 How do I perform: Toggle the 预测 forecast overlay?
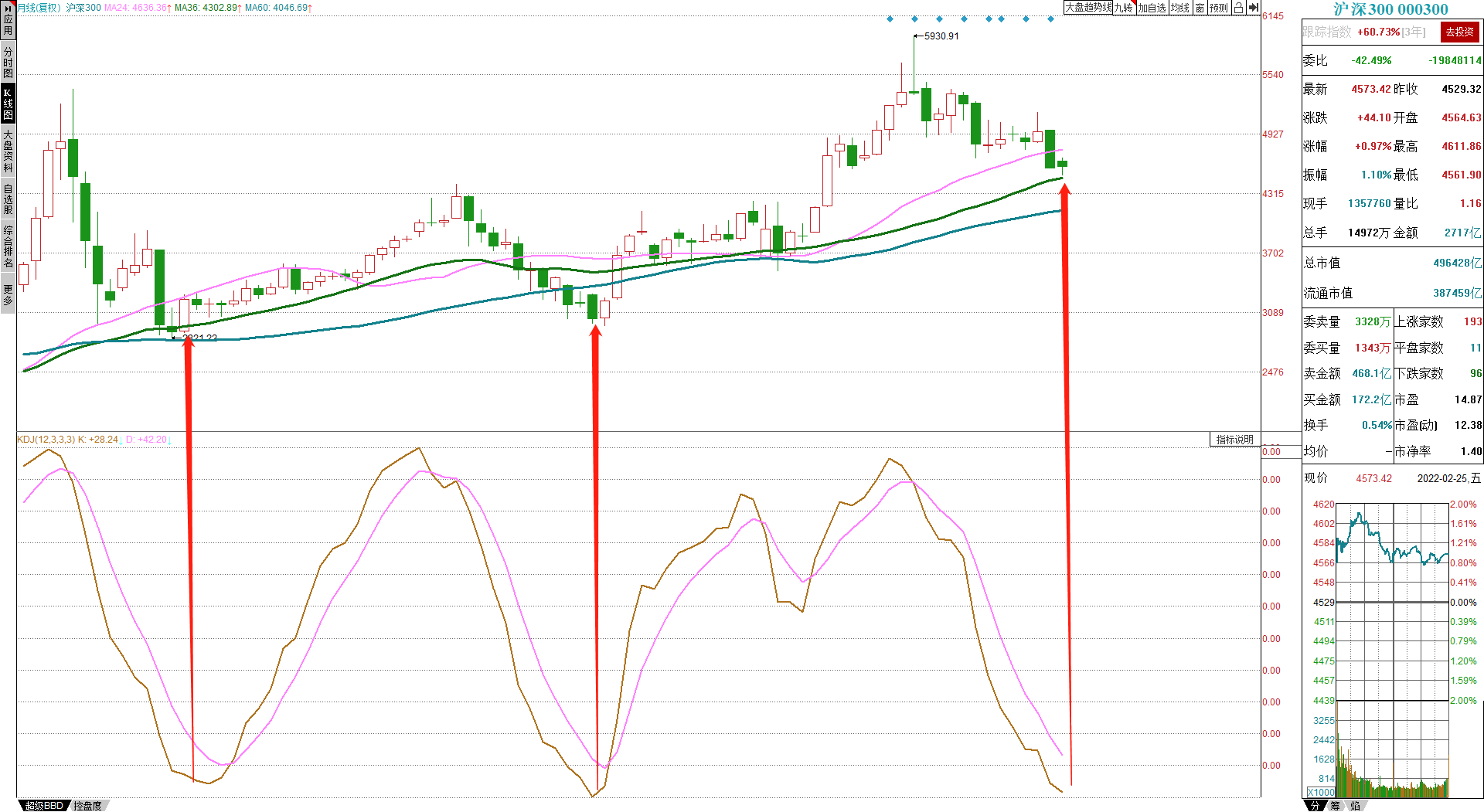point(1219,8)
